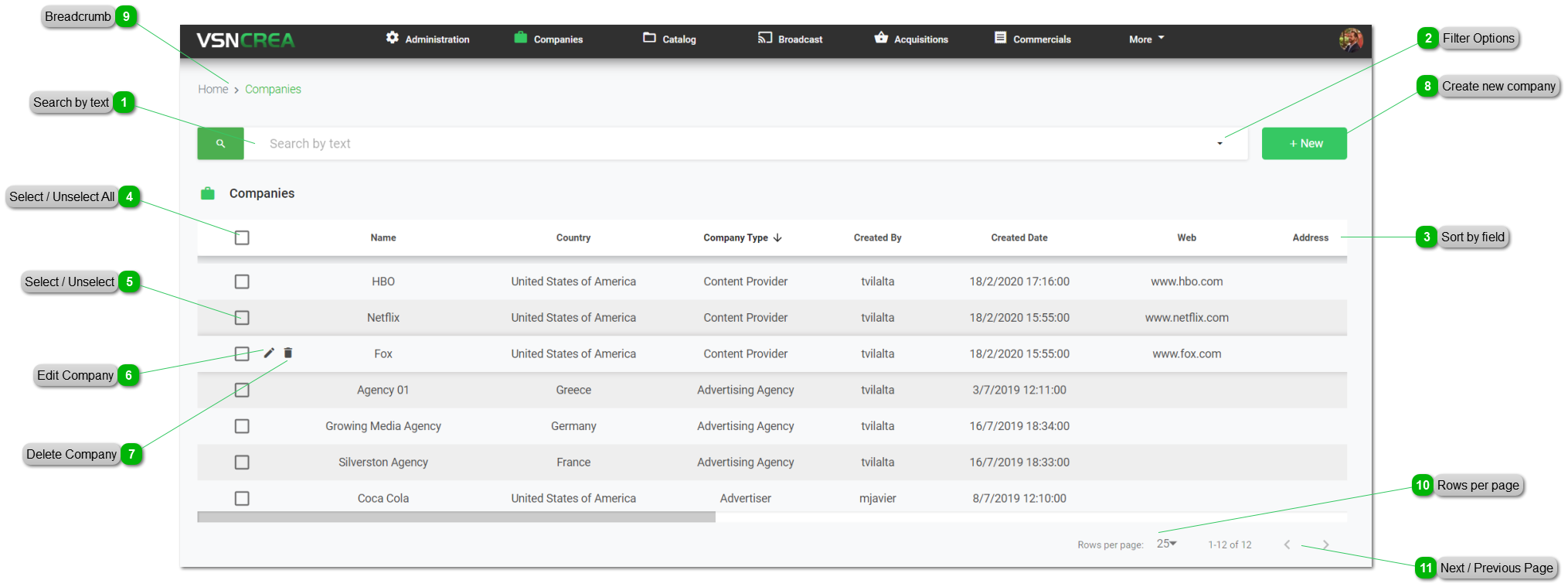Click the pencil edit icon on Fox row
The width and height of the screenshot is (1568, 587).
(269, 353)
